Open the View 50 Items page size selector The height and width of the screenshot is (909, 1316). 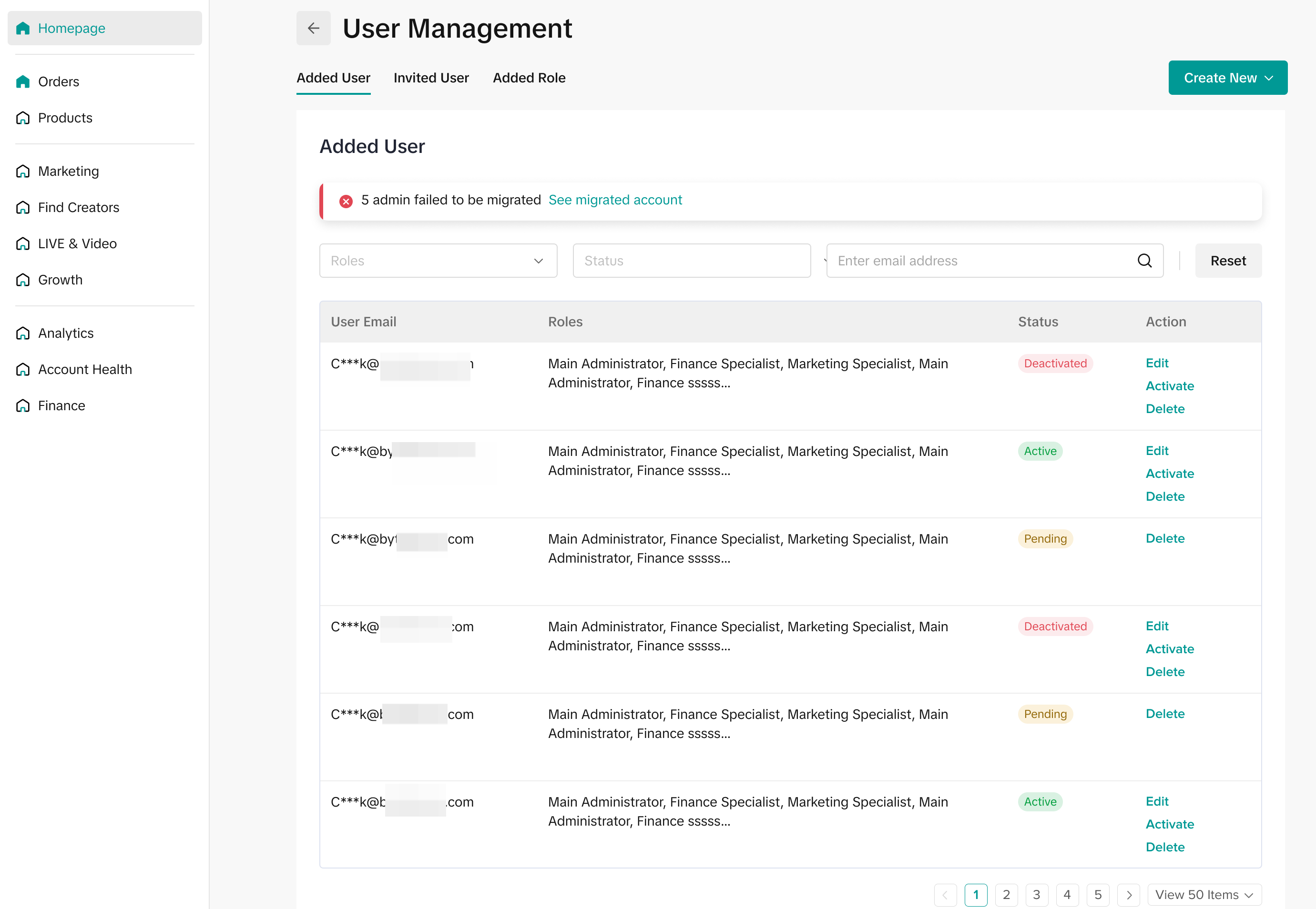point(1204,895)
